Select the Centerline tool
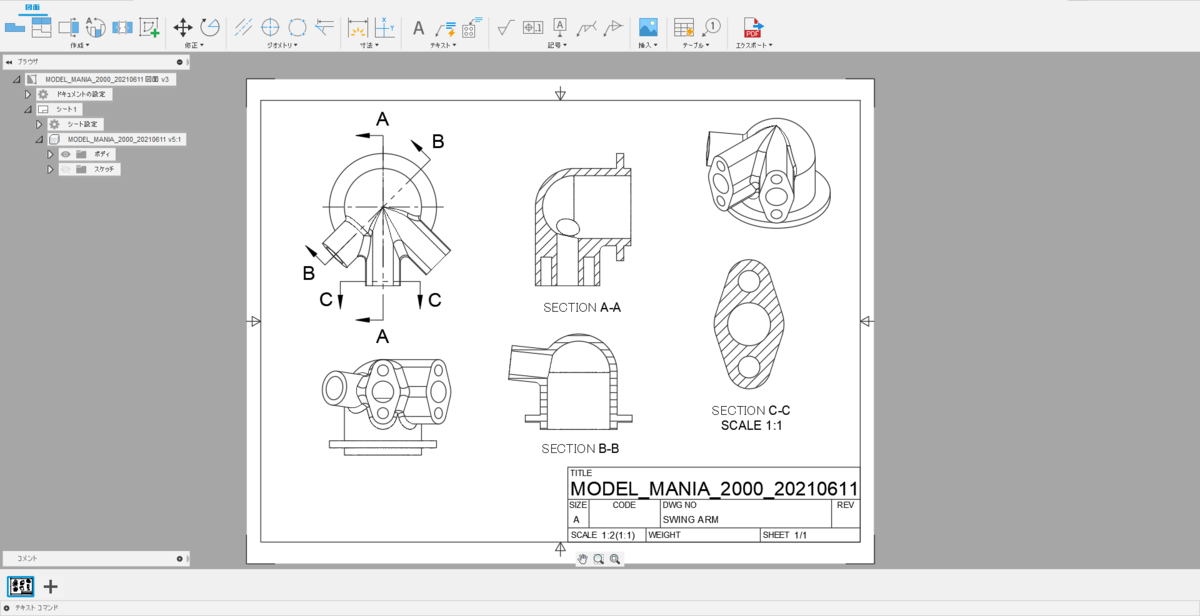Screen dimensions: 1200x616 tap(243, 27)
